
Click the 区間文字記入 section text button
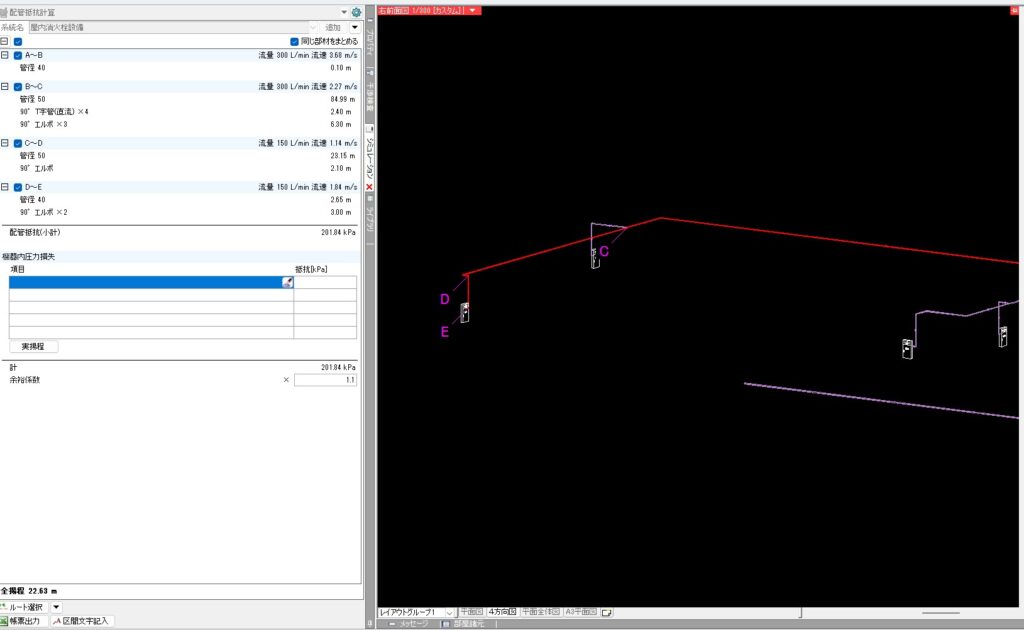click(x=83, y=621)
